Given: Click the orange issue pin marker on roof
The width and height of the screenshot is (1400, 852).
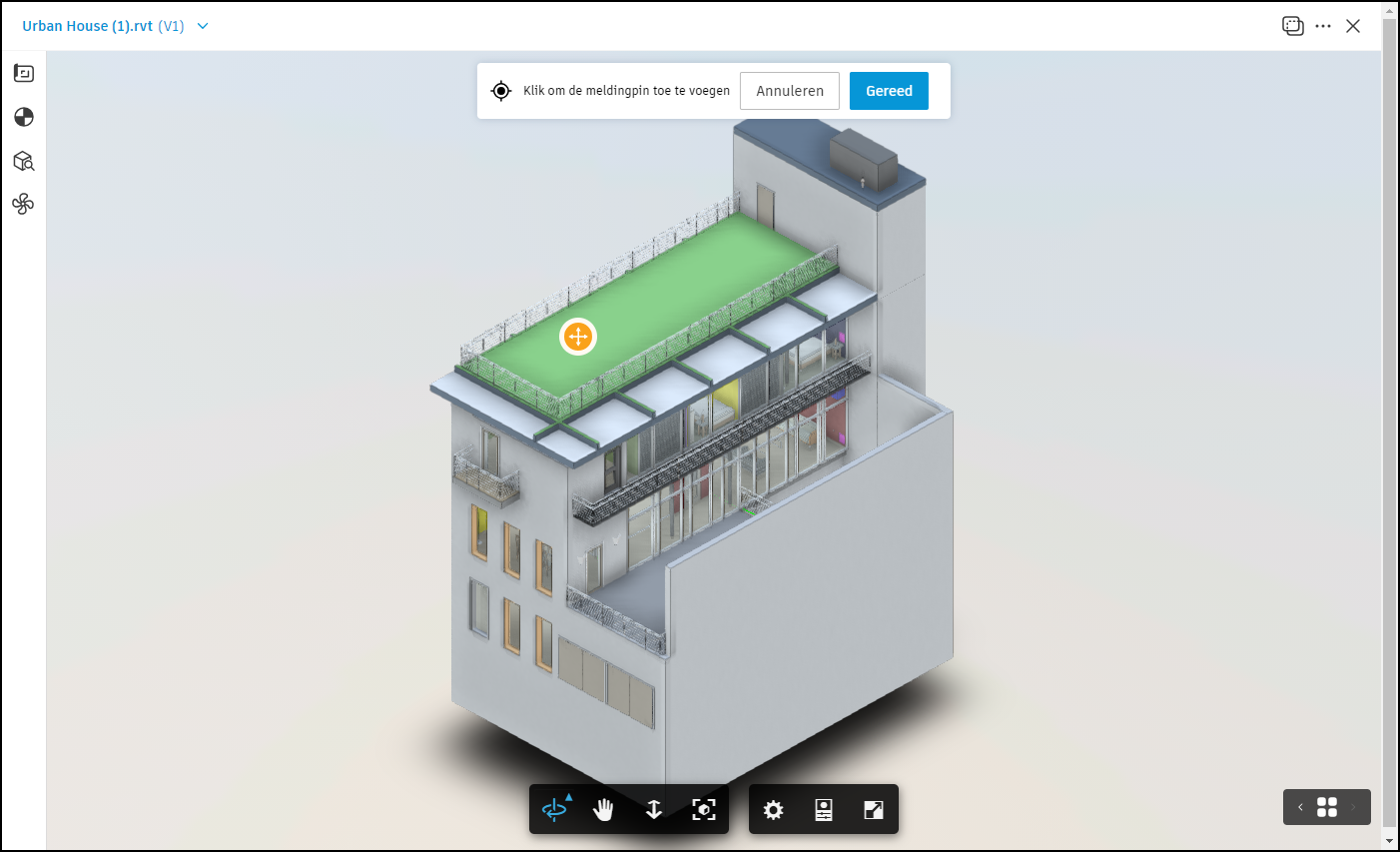Looking at the screenshot, I should pos(578,337).
